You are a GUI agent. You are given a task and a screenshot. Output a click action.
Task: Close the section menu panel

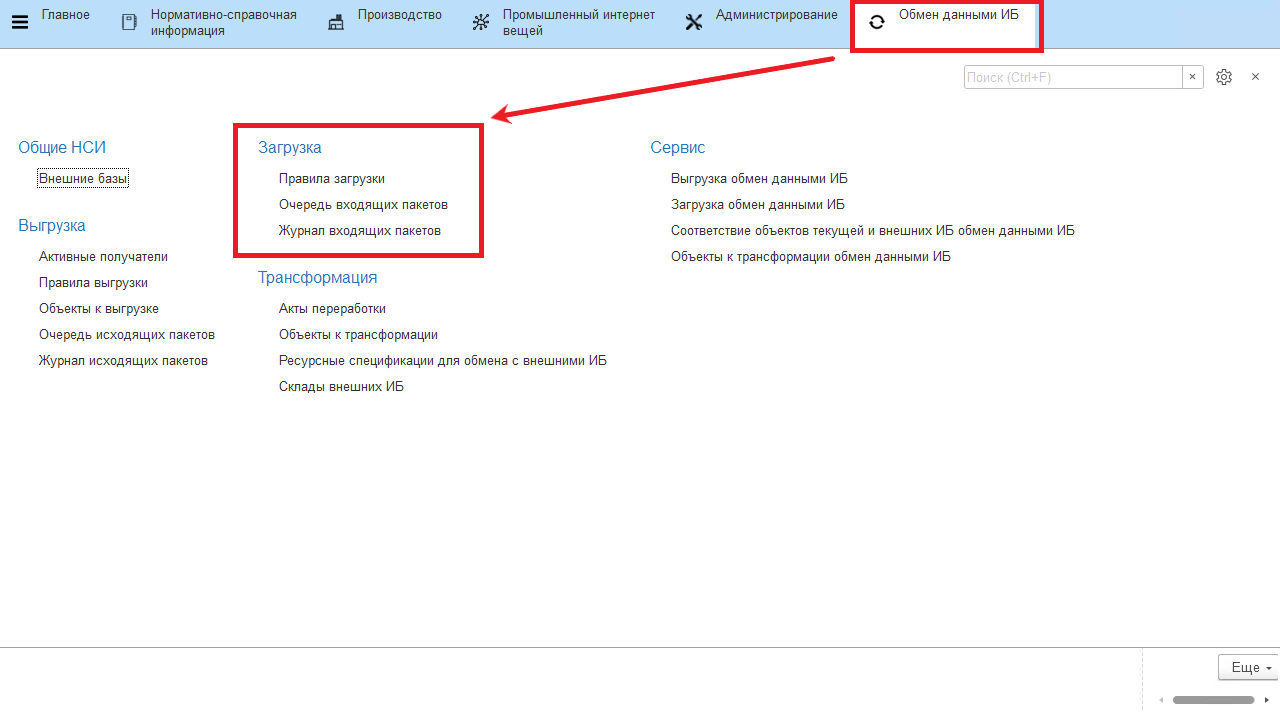tap(1255, 77)
